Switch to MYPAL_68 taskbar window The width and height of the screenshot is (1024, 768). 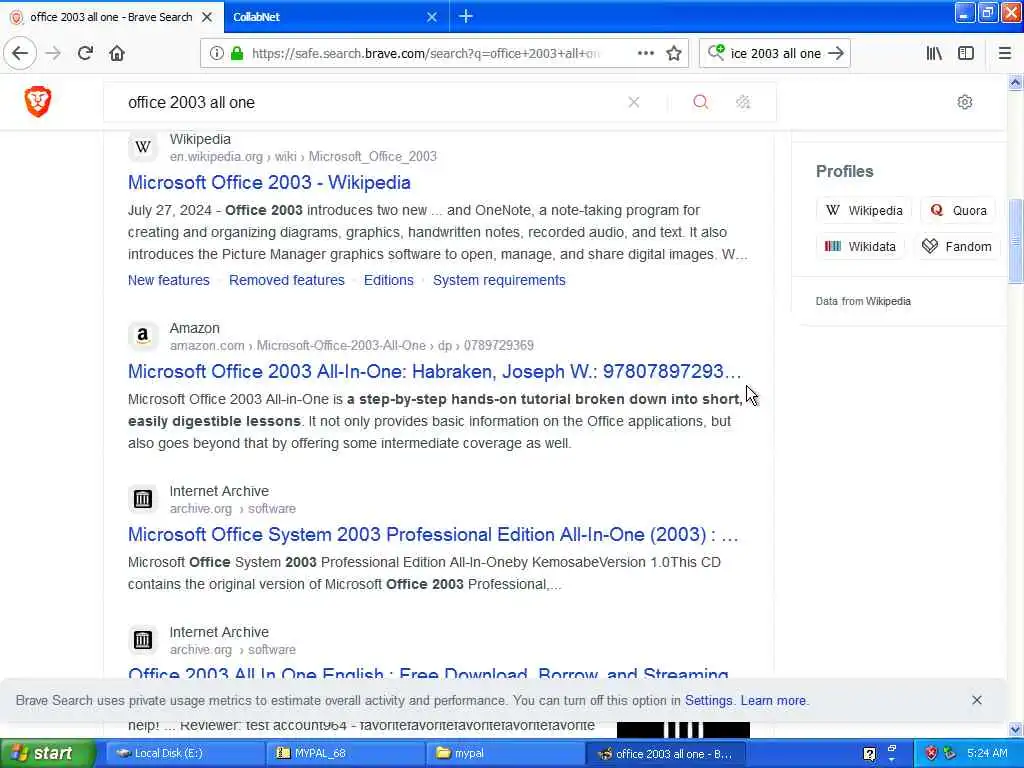click(346, 753)
